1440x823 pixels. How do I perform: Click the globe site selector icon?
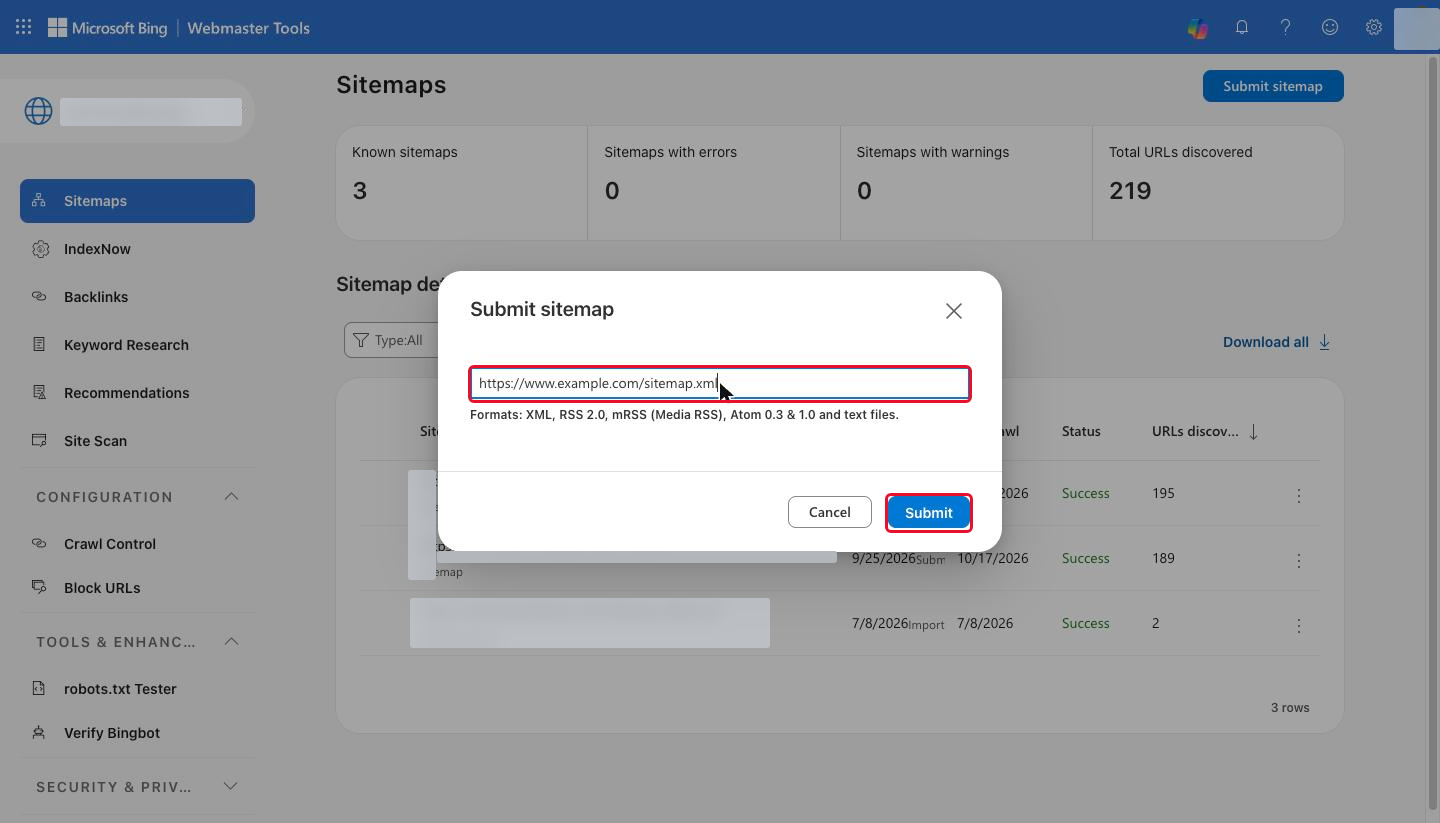[38, 111]
